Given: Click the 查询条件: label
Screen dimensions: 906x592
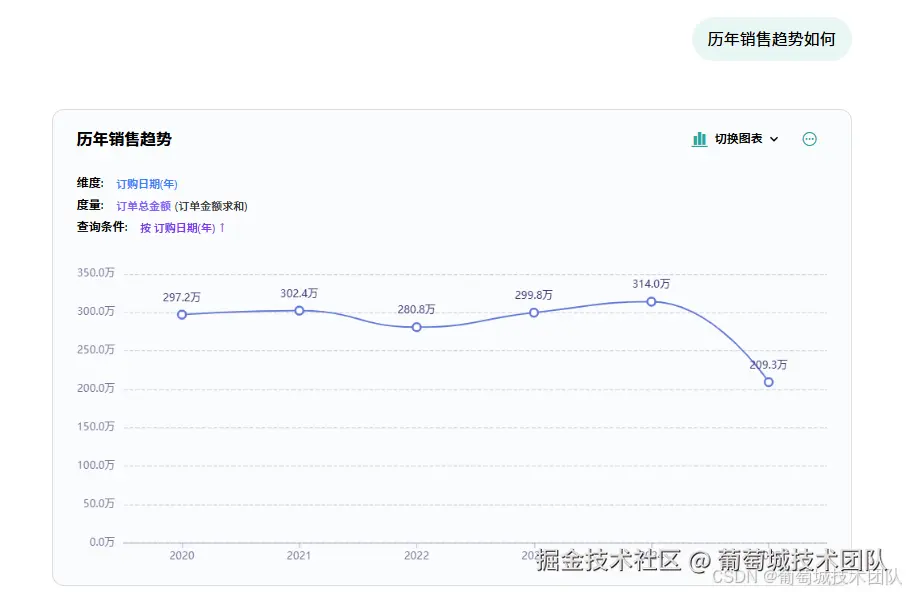Looking at the screenshot, I should tap(102, 227).
